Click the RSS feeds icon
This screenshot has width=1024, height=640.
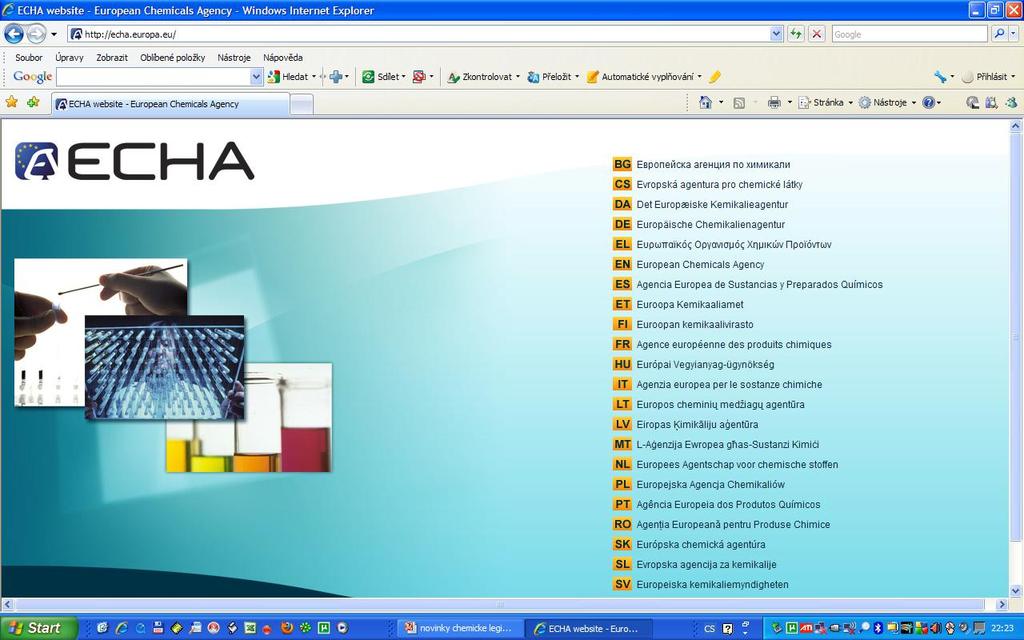point(739,103)
